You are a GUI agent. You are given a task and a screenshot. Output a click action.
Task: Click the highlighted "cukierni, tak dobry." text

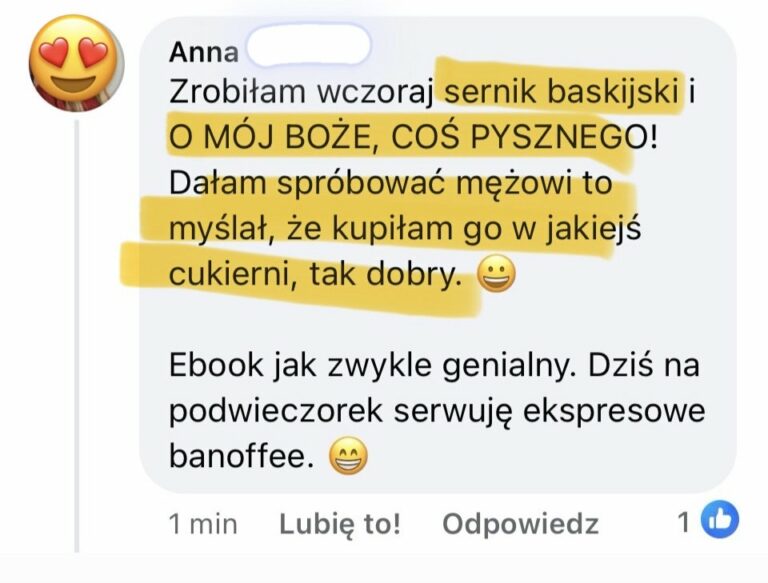point(315,274)
